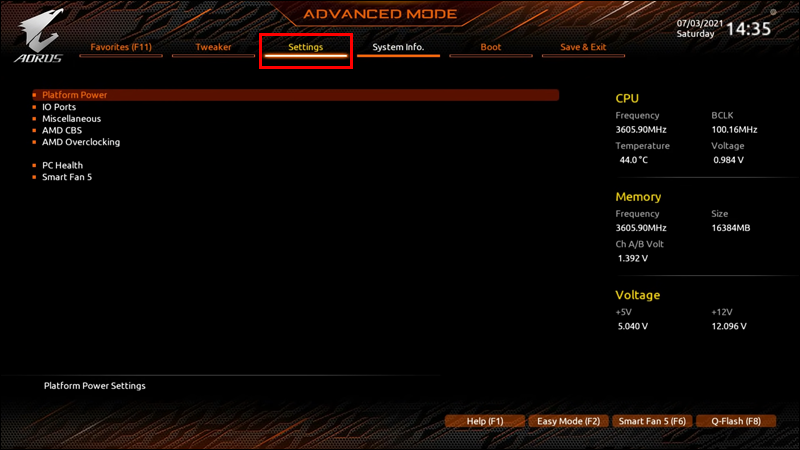Enter the AMD Overclocking submenu
Image resolution: width=800 pixels, height=450 pixels.
point(81,142)
